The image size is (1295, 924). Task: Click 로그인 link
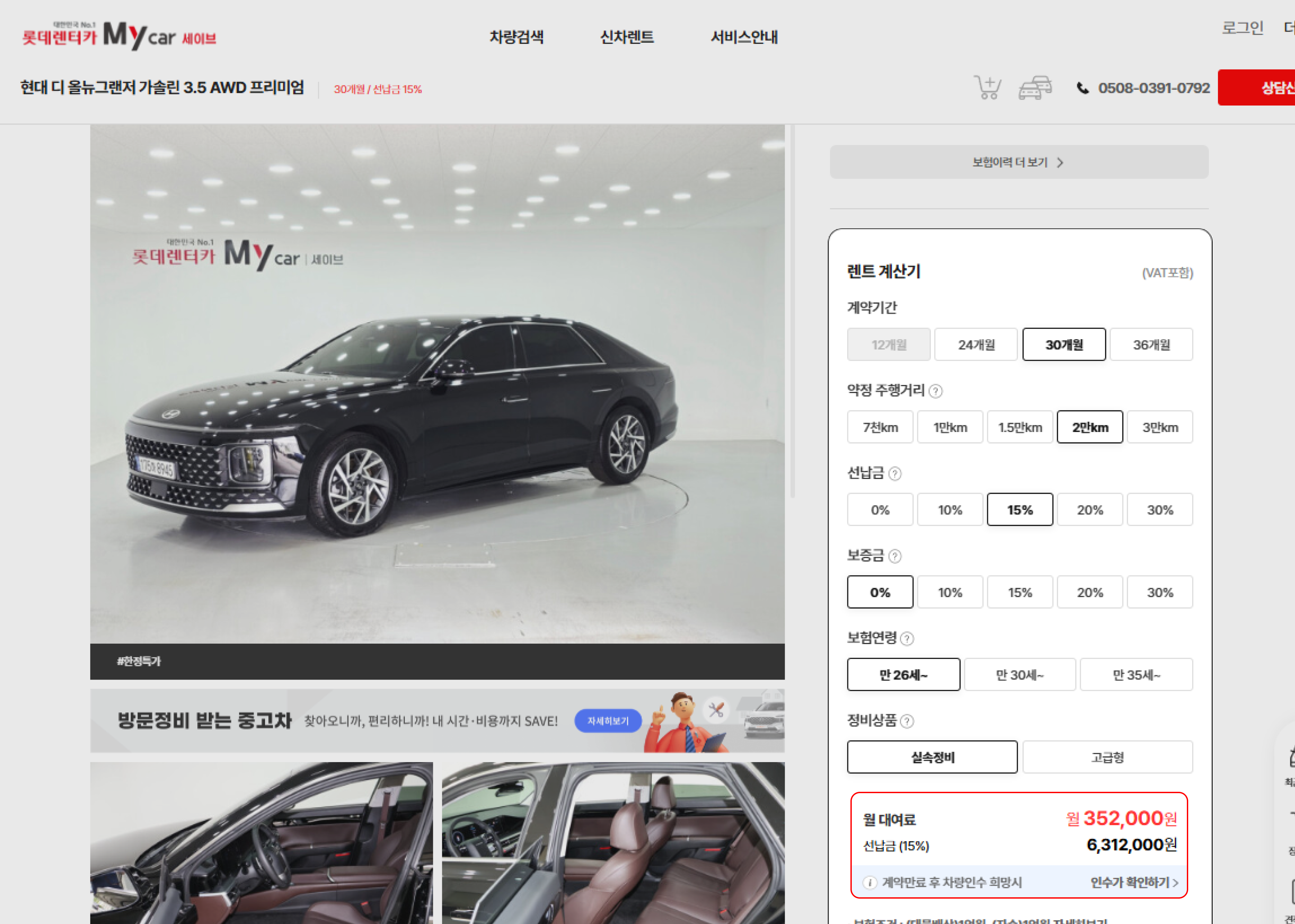[1243, 27]
